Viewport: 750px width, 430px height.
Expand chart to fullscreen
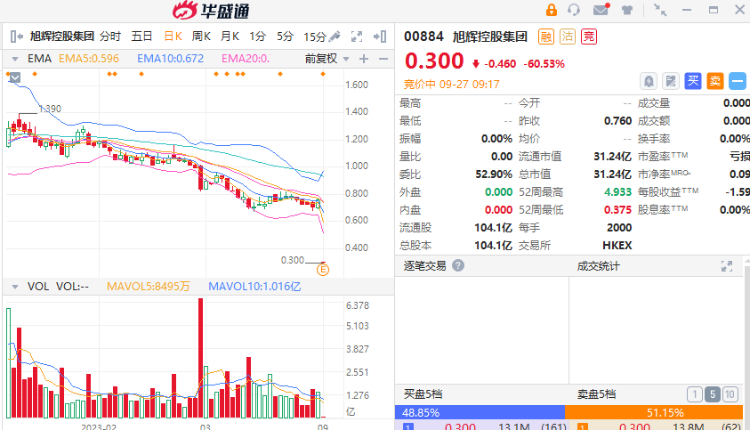(x=356, y=36)
